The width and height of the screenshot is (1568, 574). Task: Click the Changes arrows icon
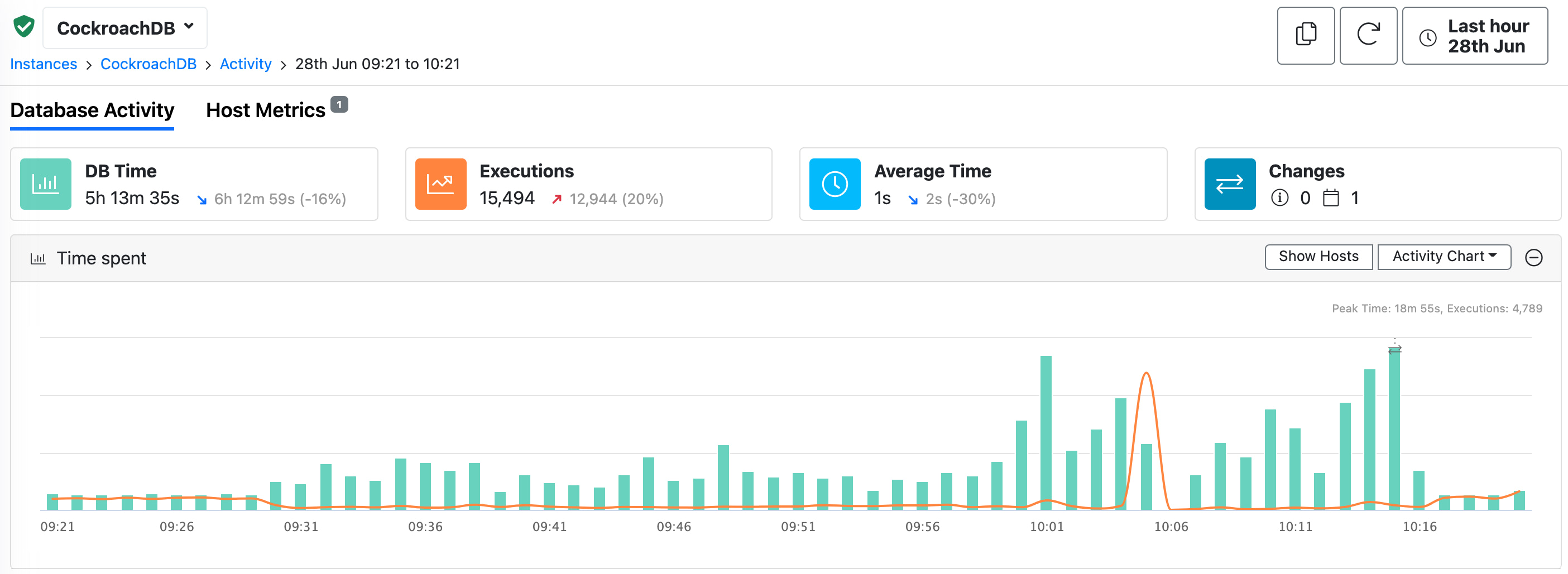click(x=1230, y=184)
